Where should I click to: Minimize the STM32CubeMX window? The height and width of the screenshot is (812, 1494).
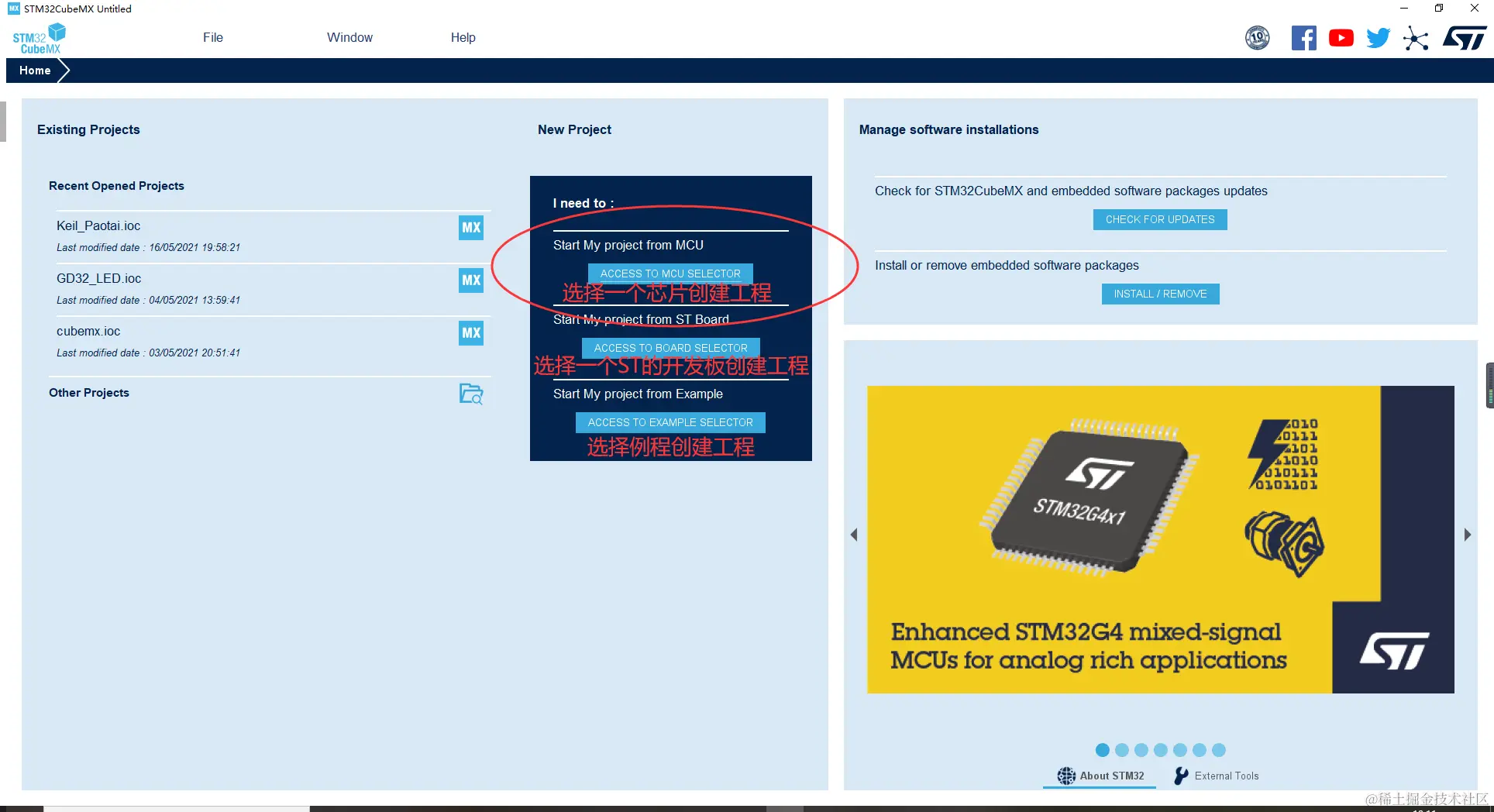point(1403,9)
